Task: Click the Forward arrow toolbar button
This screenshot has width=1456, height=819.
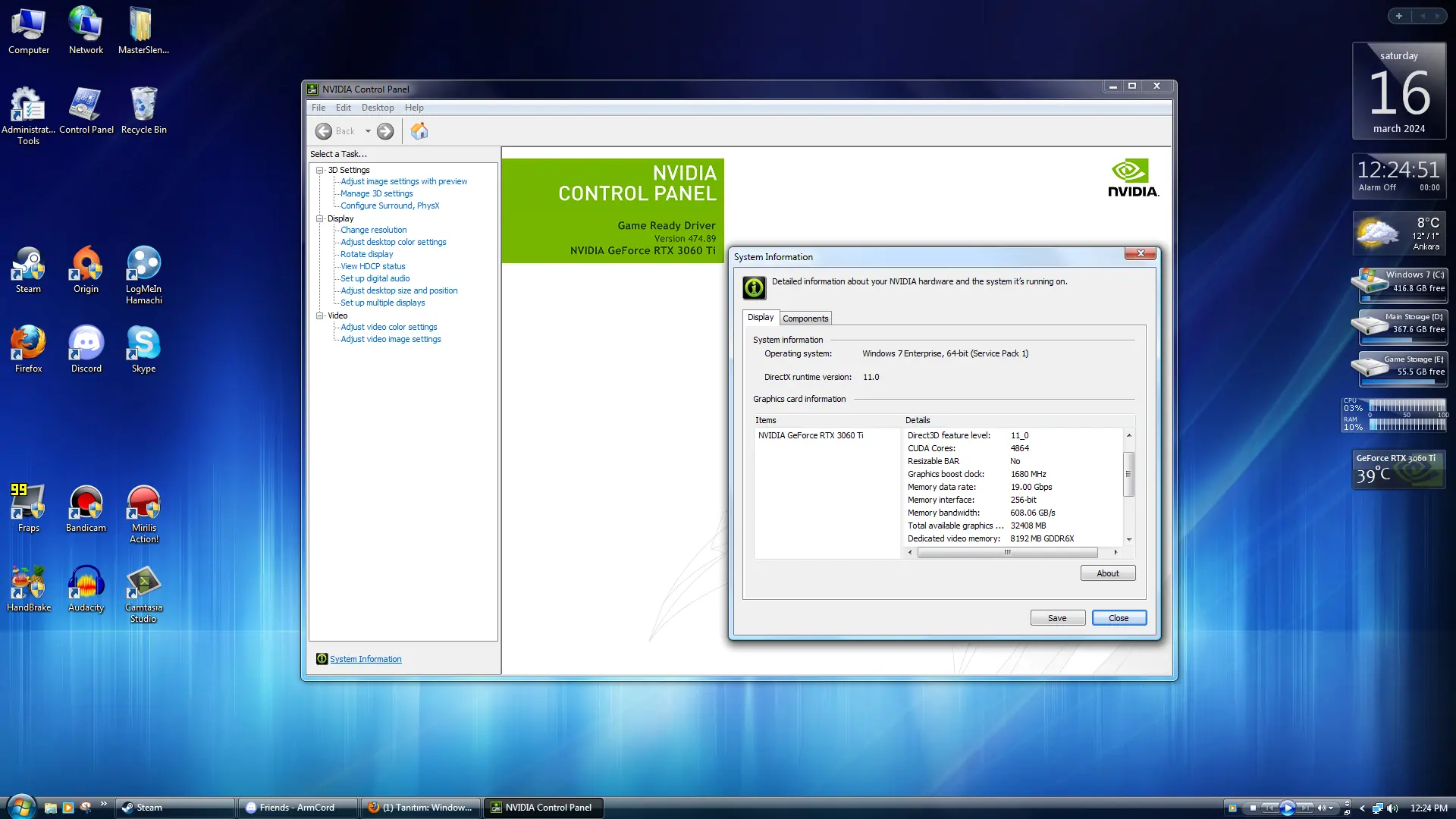Action: (x=385, y=131)
